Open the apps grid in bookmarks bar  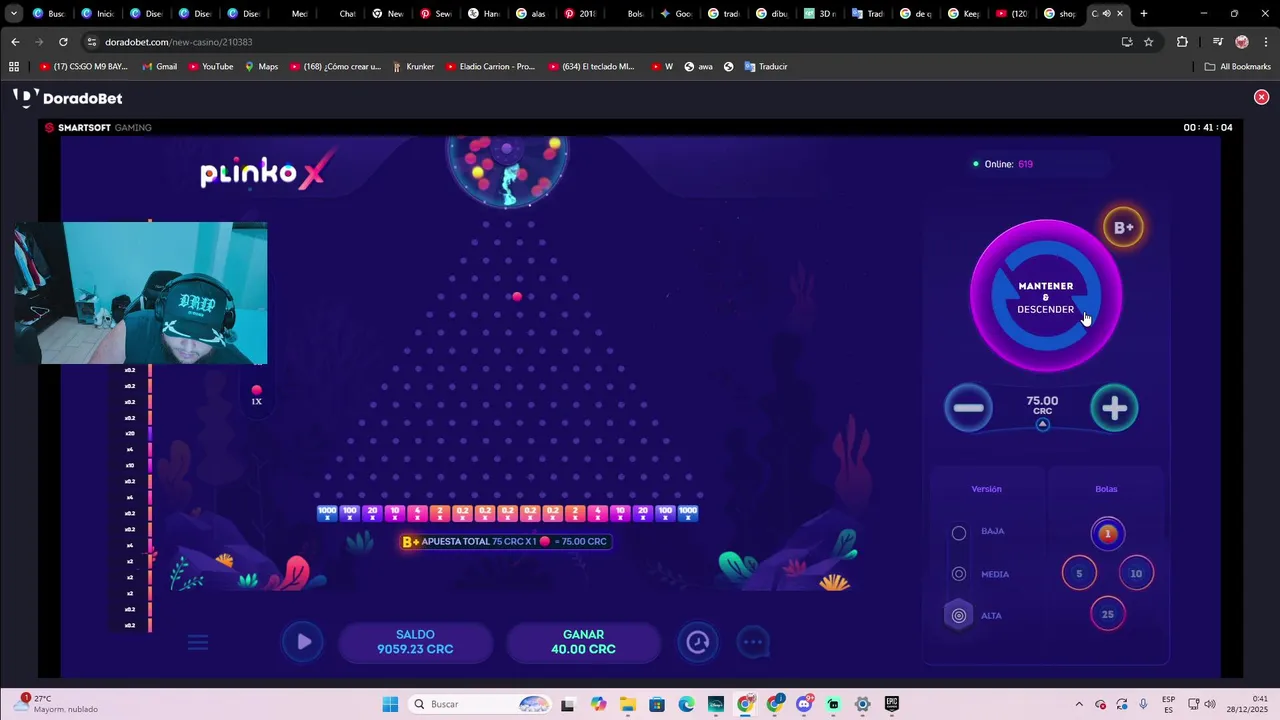[14, 66]
